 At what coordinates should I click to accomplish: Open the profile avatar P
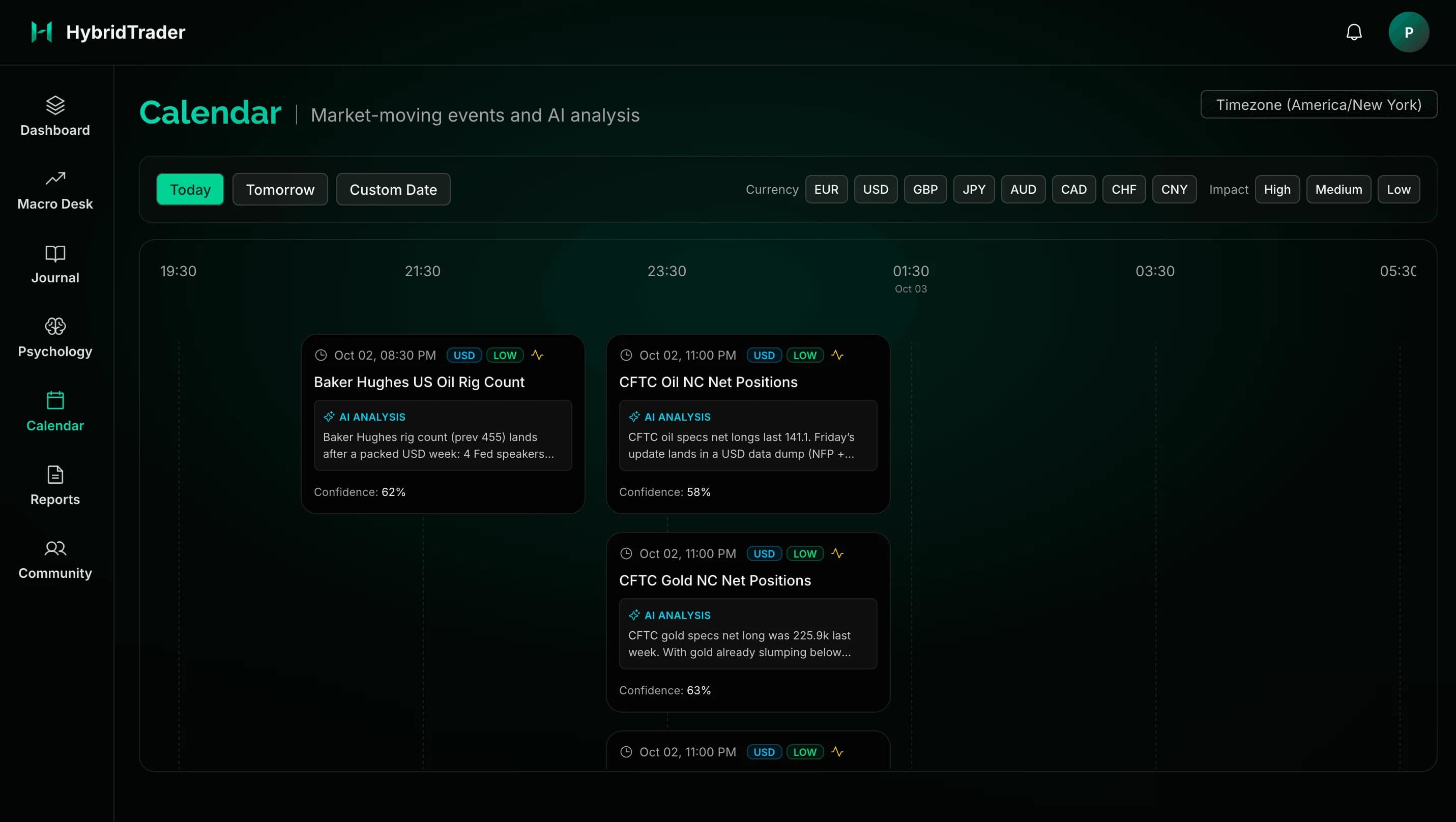point(1409,32)
